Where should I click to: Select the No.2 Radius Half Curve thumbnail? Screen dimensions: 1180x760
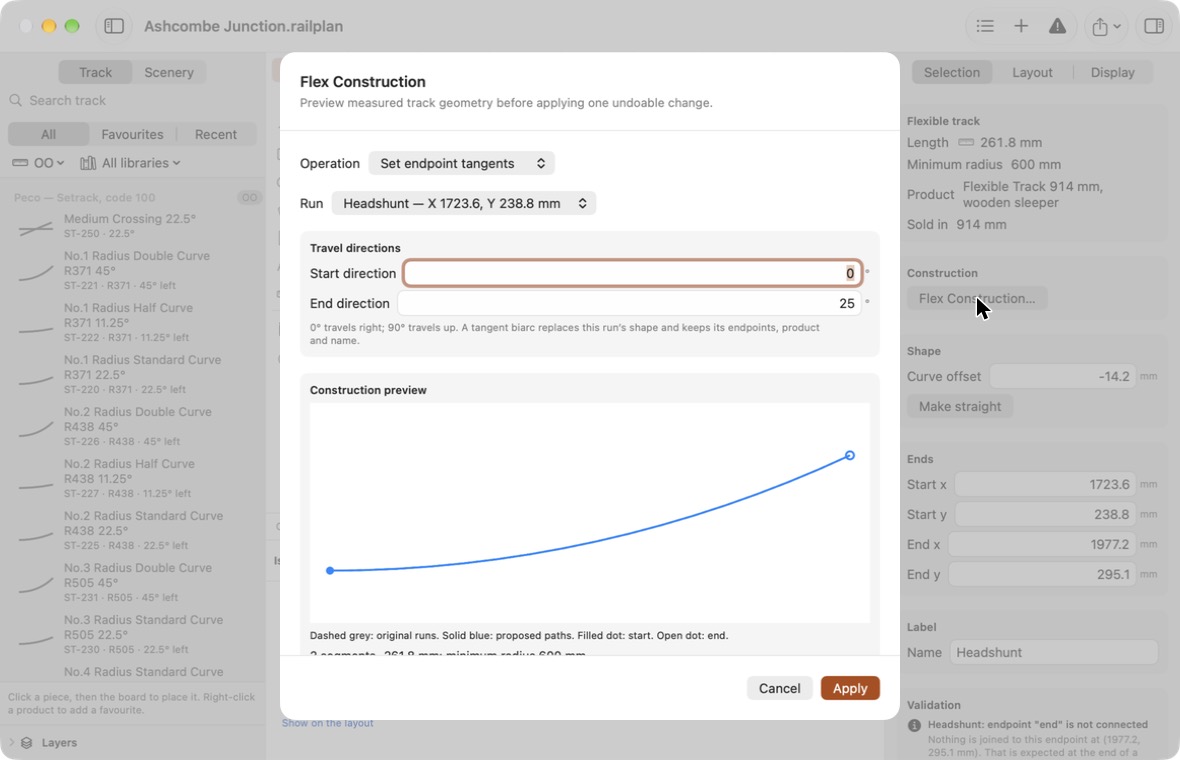pos(35,479)
